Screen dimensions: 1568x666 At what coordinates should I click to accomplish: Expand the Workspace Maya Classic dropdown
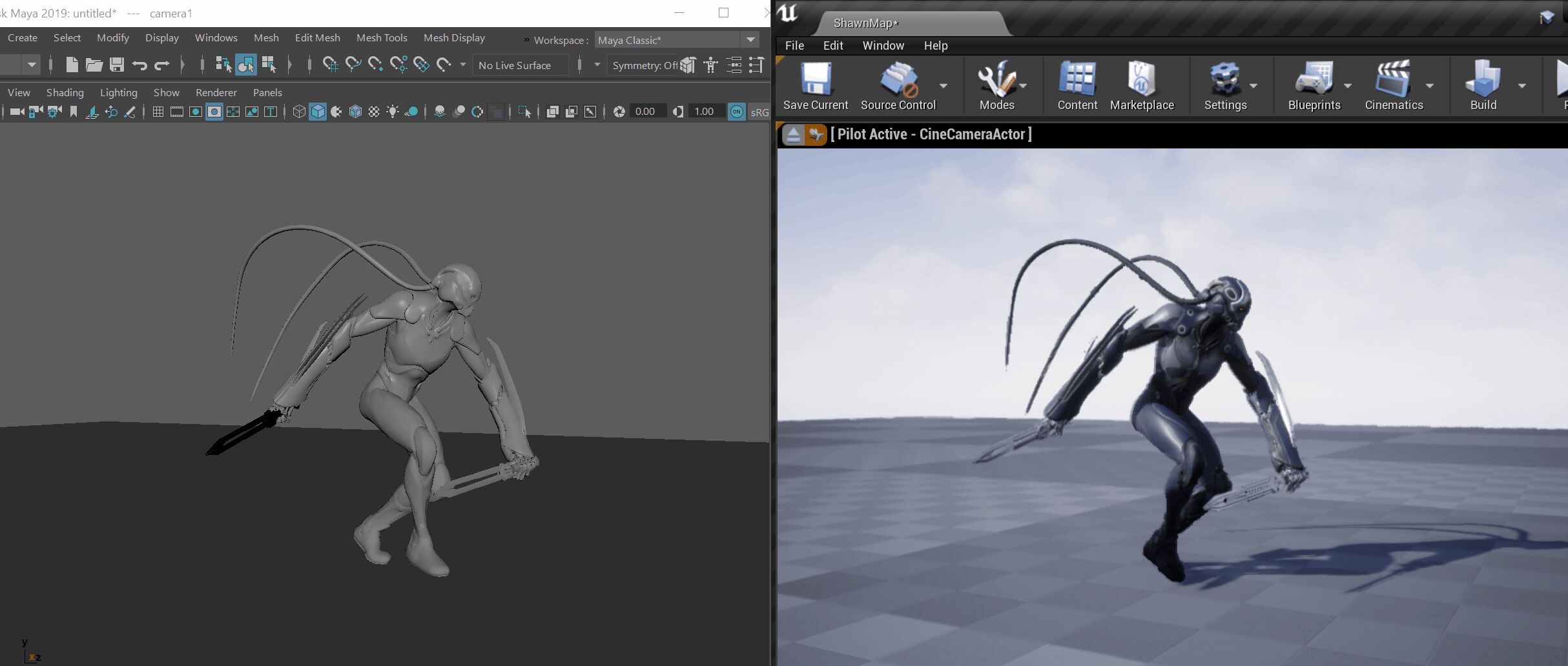[750, 40]
